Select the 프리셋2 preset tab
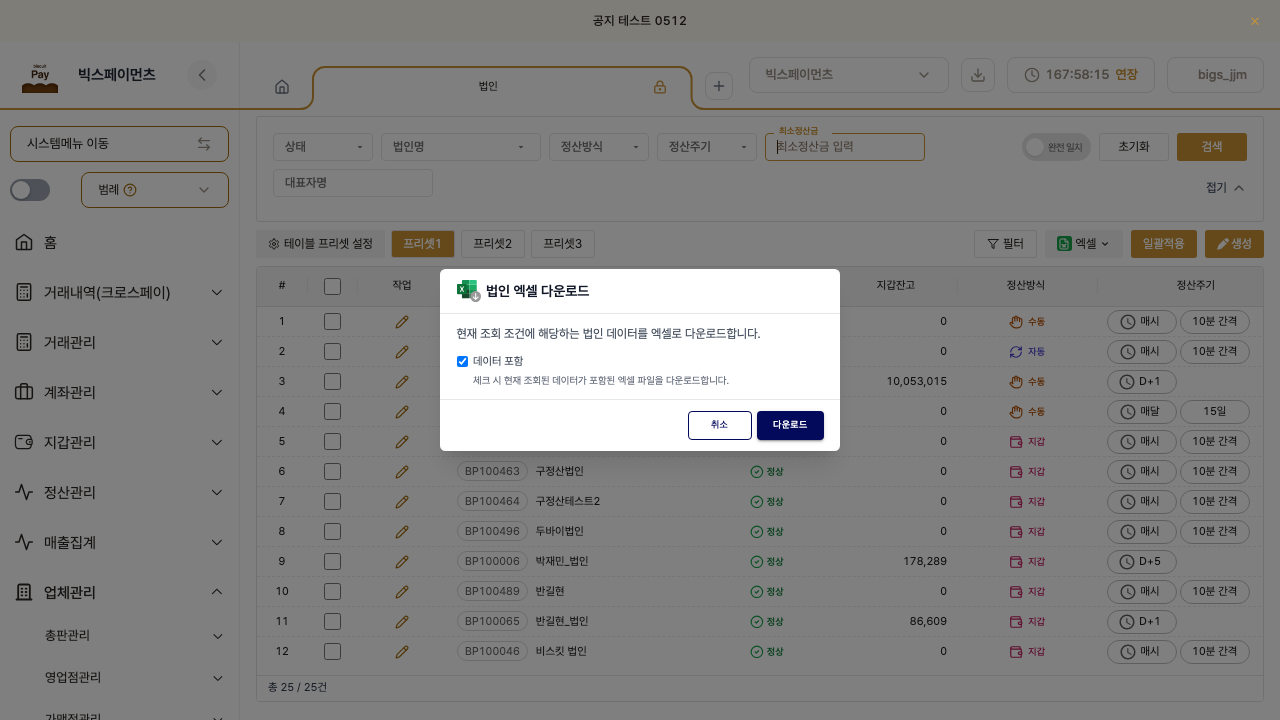The width and height of the screenshot is (1280, 720). tap(493, 243)
